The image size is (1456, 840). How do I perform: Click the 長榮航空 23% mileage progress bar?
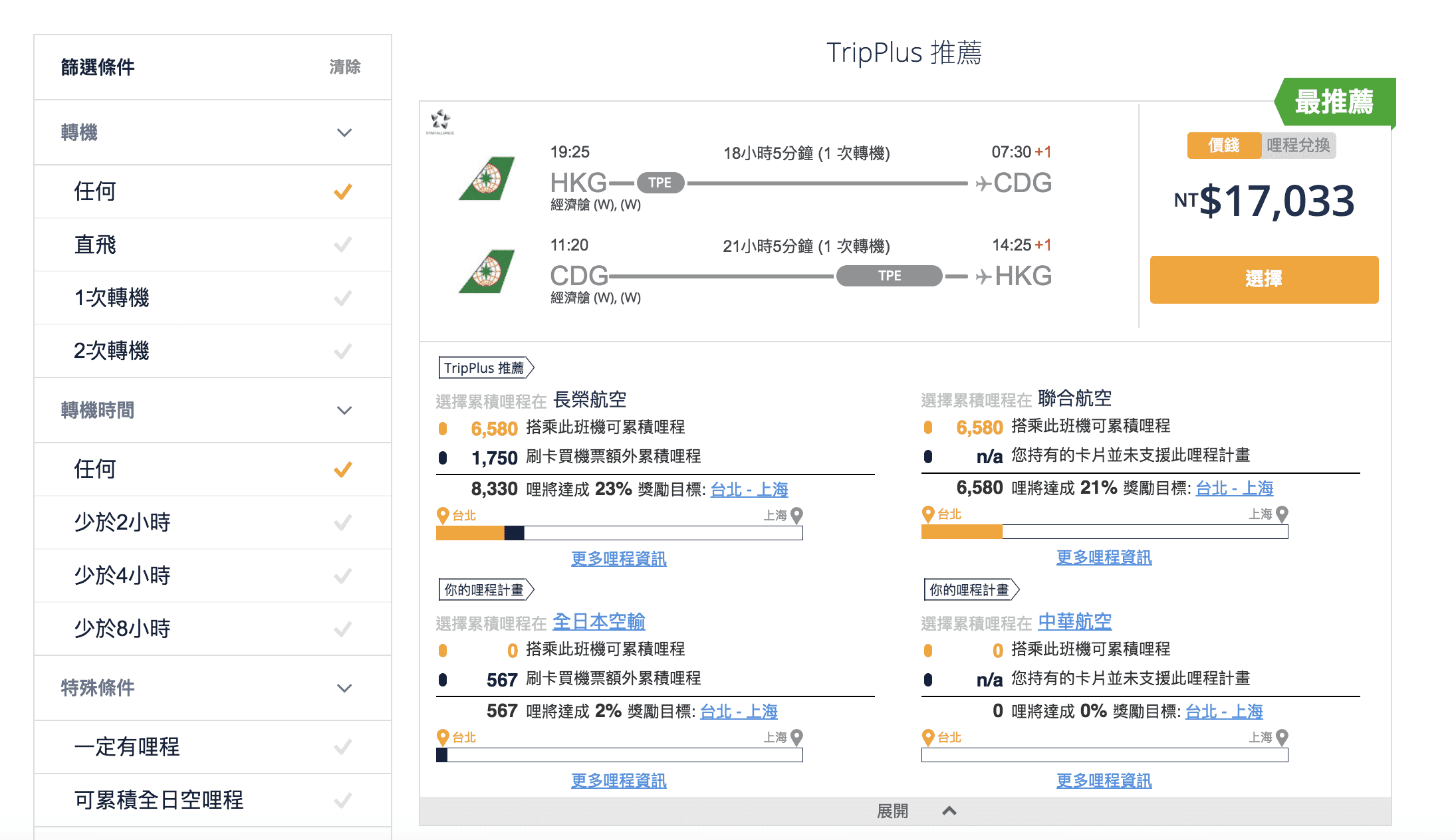[x=620, y=533]
